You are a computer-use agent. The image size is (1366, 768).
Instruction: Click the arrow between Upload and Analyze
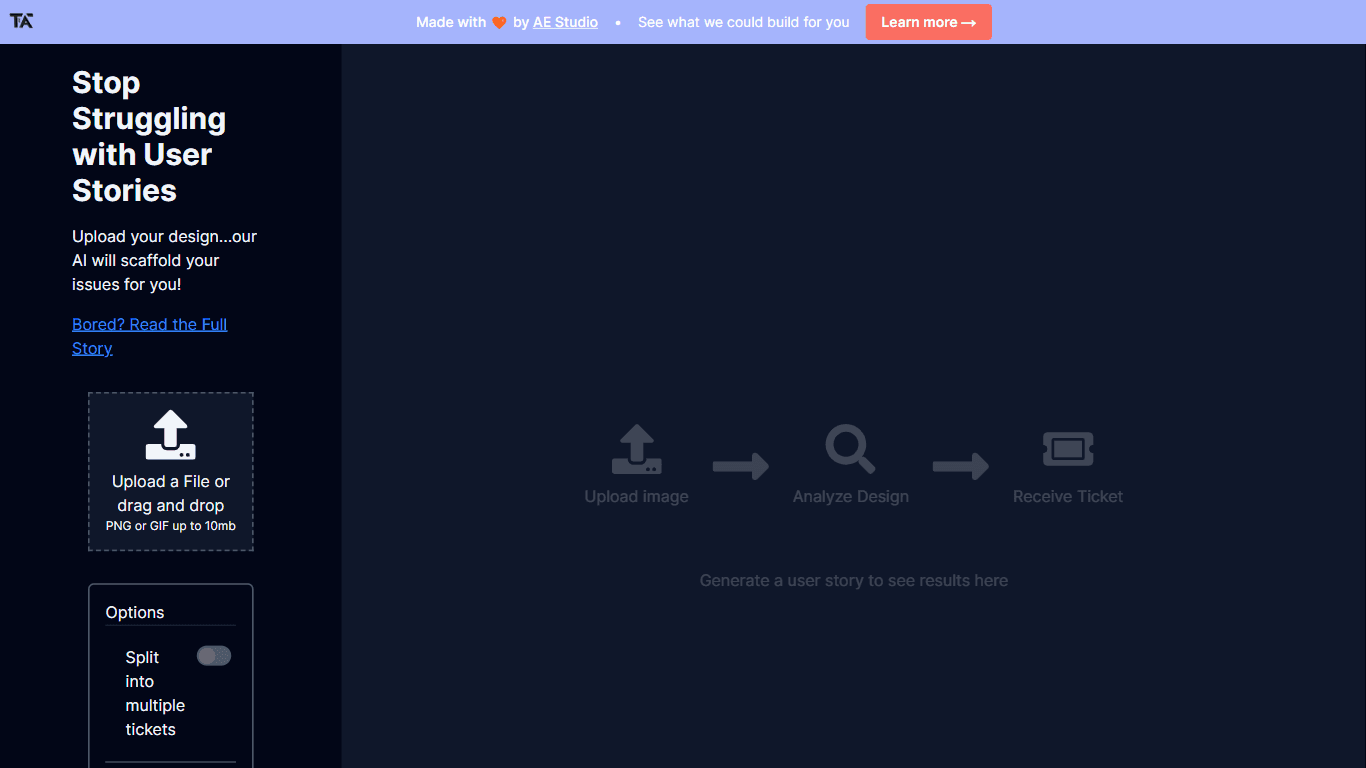[741, 466]
